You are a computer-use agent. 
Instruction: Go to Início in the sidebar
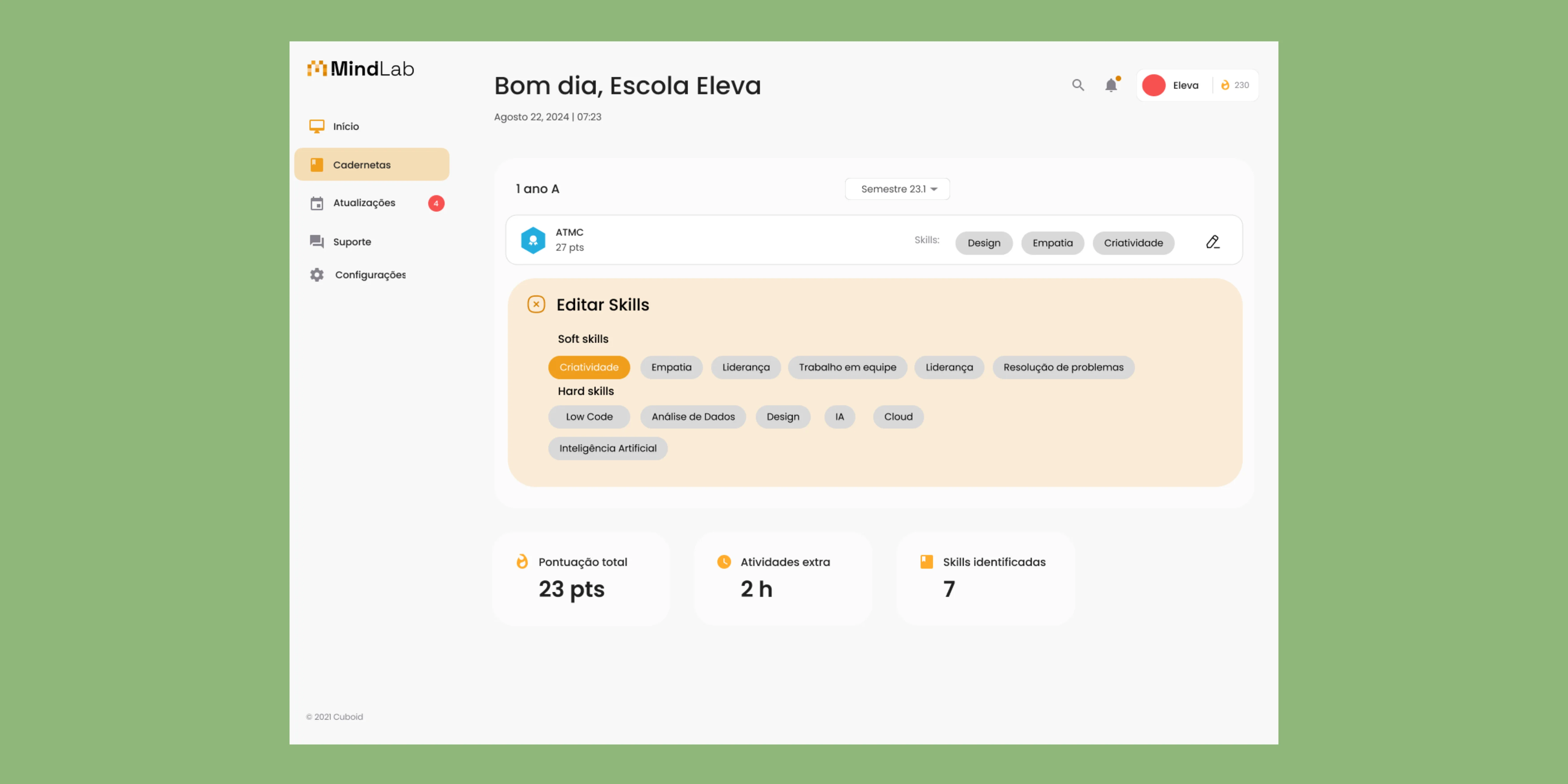(x=346, y=127)
